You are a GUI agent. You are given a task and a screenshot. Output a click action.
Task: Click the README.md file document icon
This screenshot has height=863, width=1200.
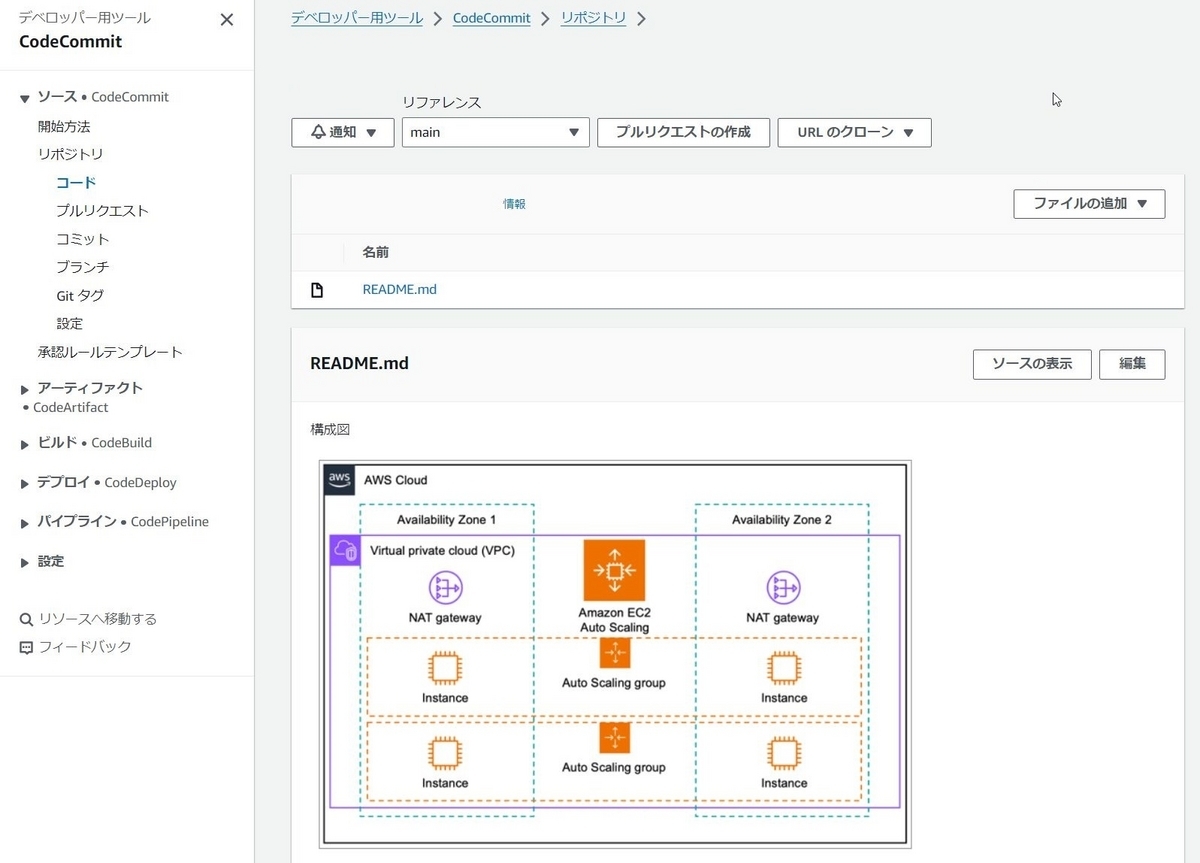pos(317,290)
